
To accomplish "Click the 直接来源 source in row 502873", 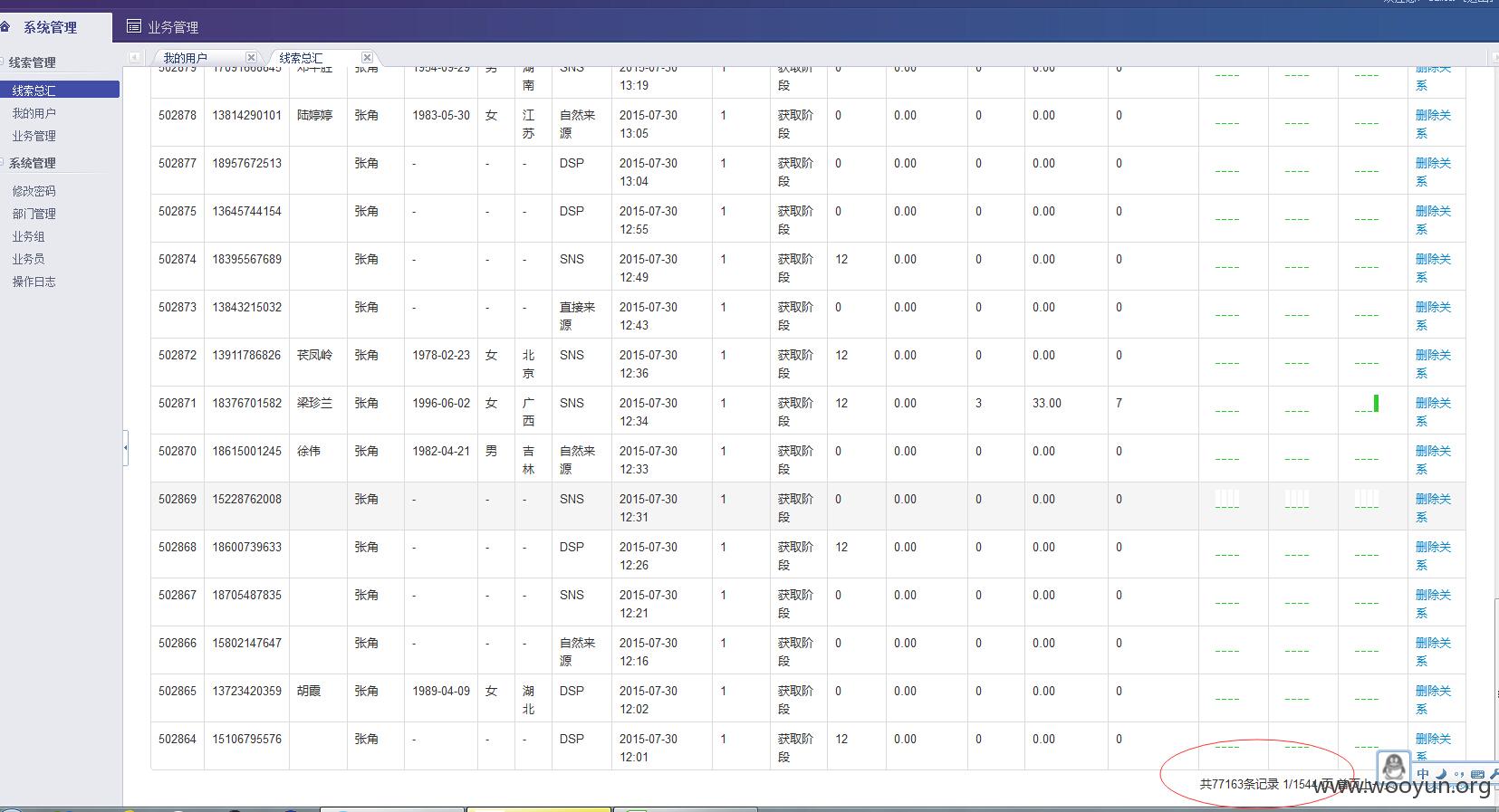I will coord(577,316).
